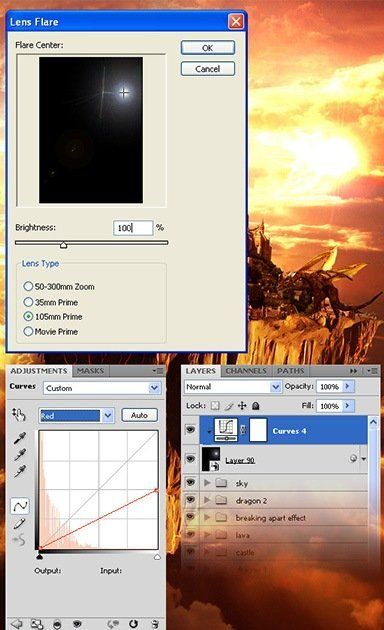The height and width of the screenshot is (630, 384).
Task: Switch to the Paths tab
Action: click(x=290, y=371)
